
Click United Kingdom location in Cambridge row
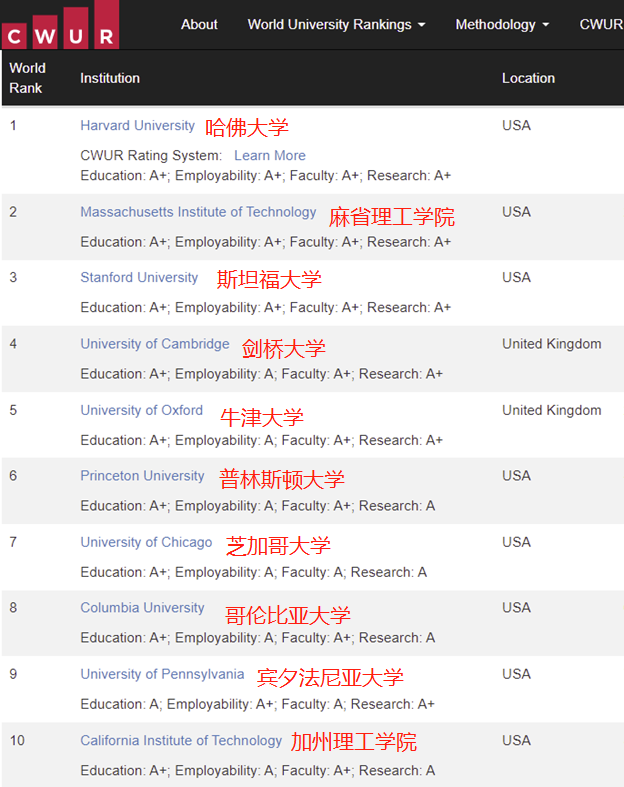552,344
